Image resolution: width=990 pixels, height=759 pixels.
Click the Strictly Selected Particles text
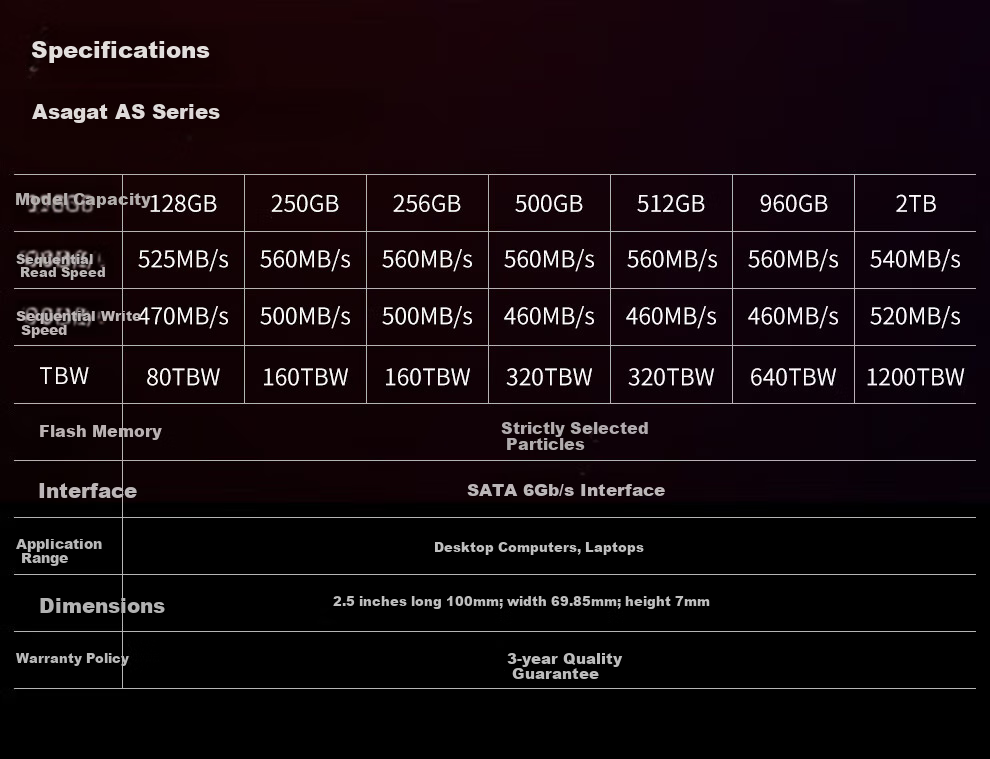(x=575, y=436)
